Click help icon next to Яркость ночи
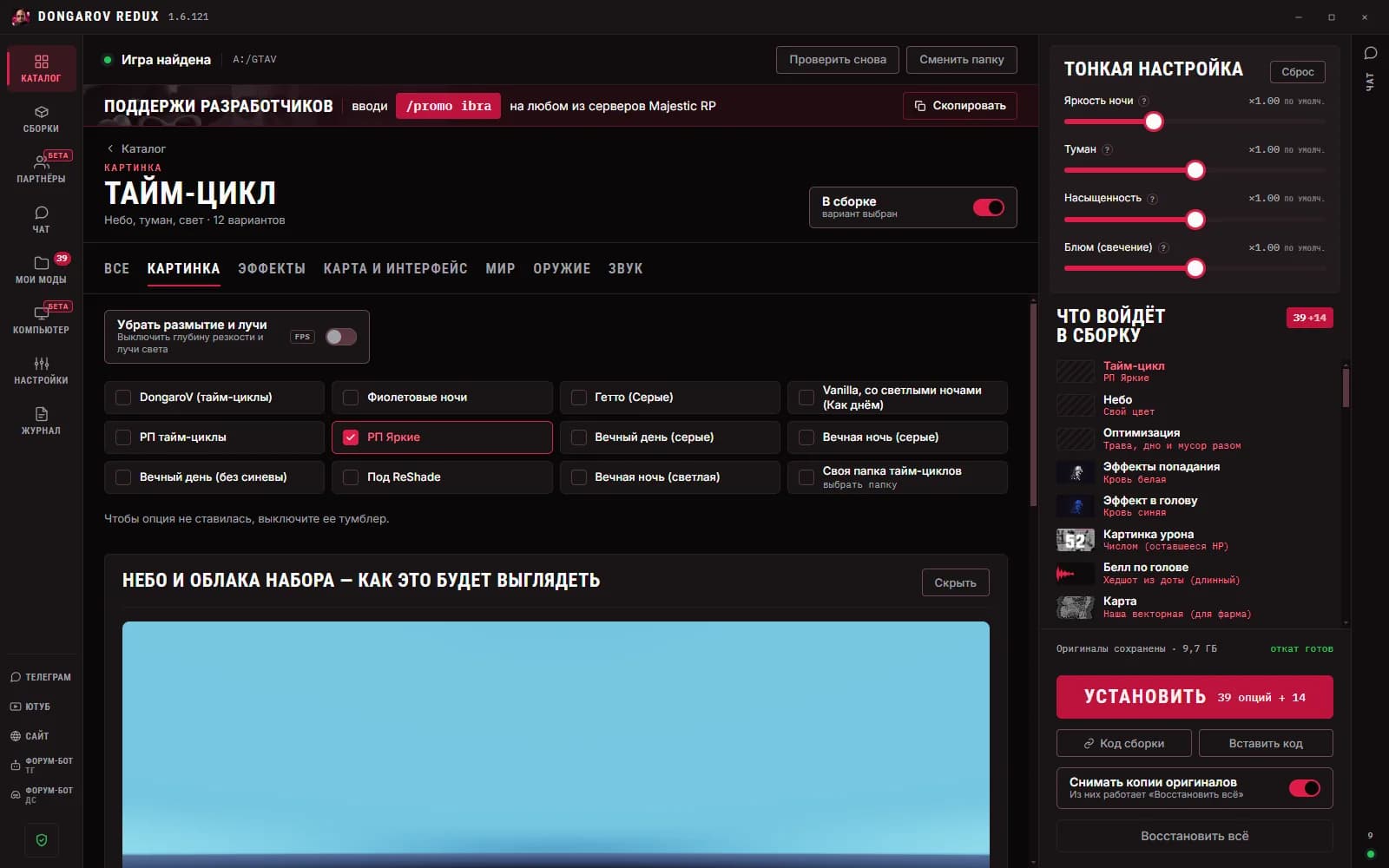 tap(1143, 101)
